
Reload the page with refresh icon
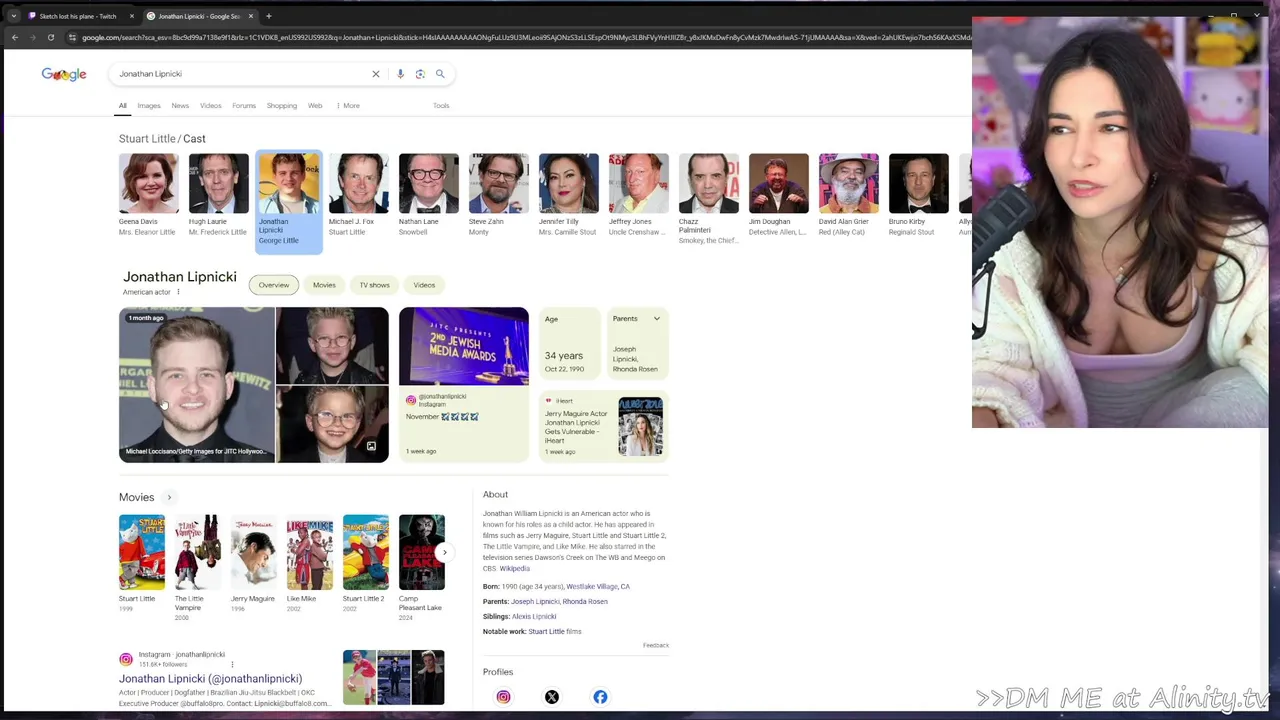pos(51,37)
